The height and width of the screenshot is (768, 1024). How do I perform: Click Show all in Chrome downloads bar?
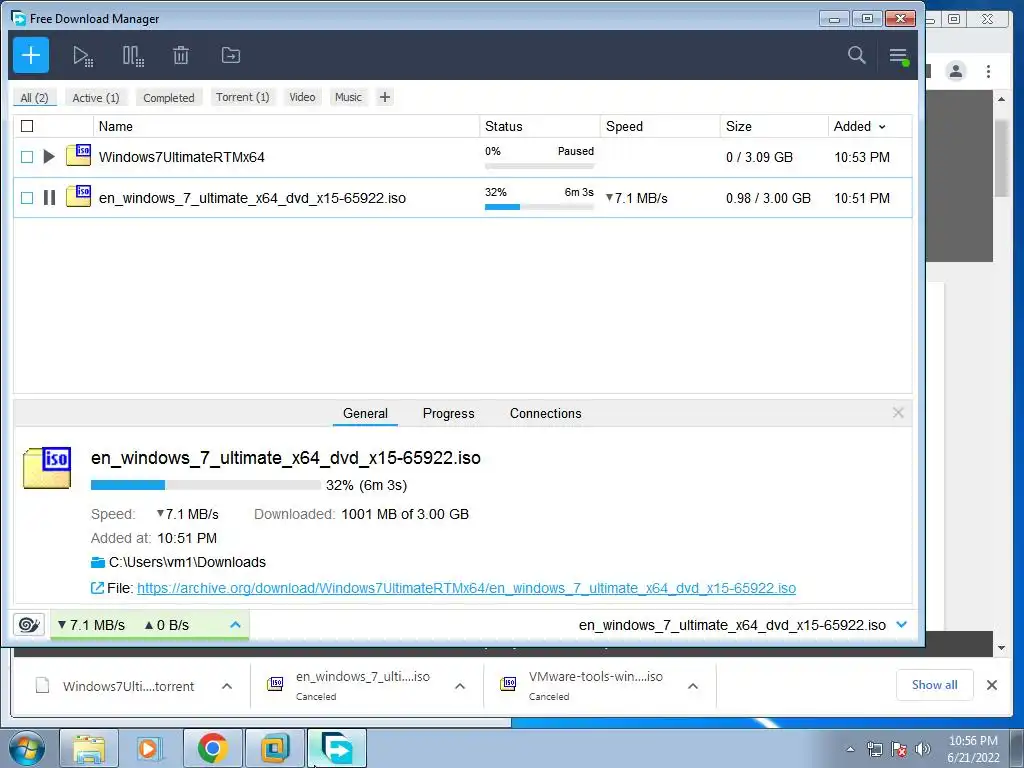(935, 684)
